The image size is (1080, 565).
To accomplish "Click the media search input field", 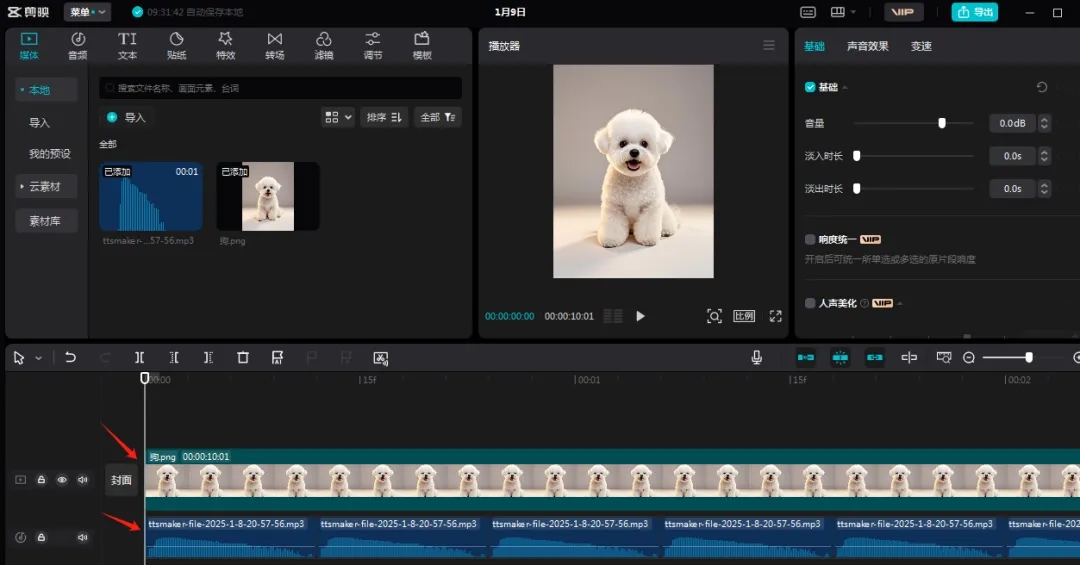I will click(x=280, y=88).
